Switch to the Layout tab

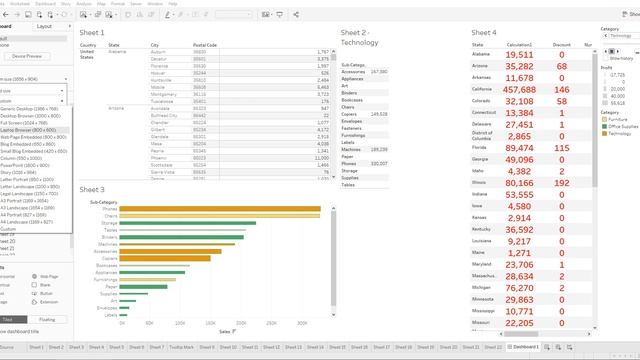tap(44, 27)
